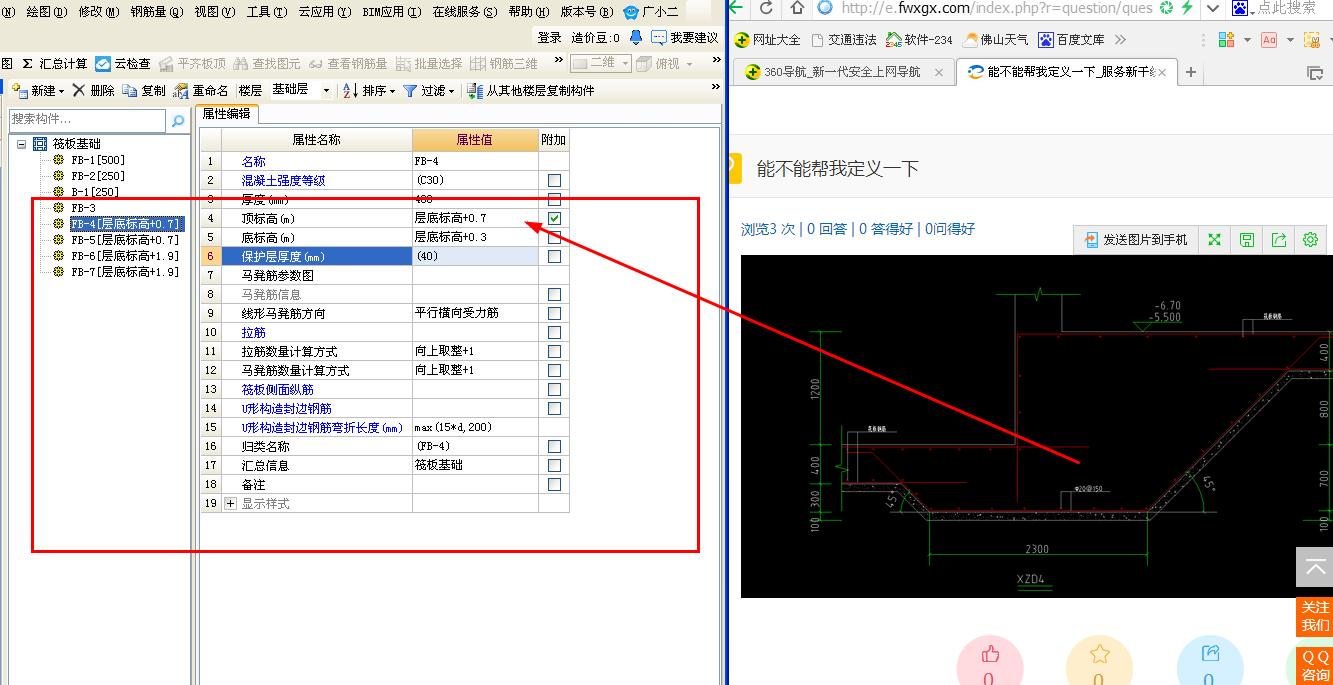Open browser address history dropdown arrow

click(1213, 8)
